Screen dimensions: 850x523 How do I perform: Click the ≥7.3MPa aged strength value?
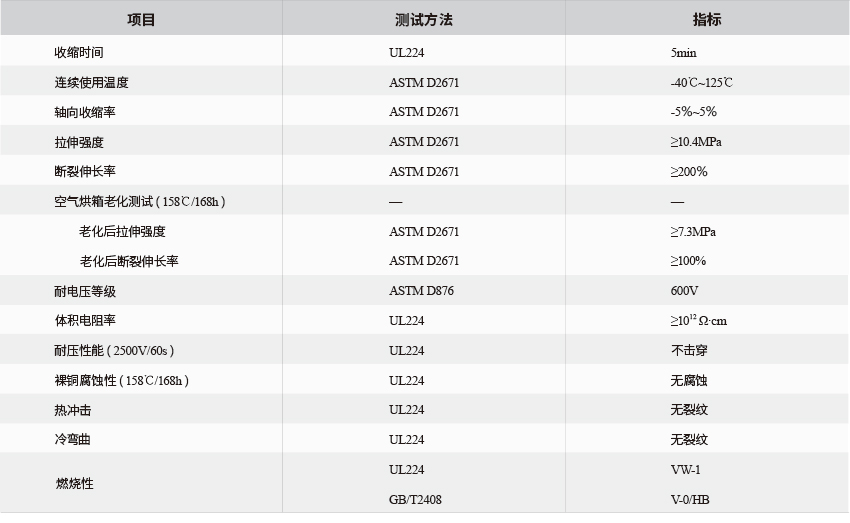pos(693,232)
